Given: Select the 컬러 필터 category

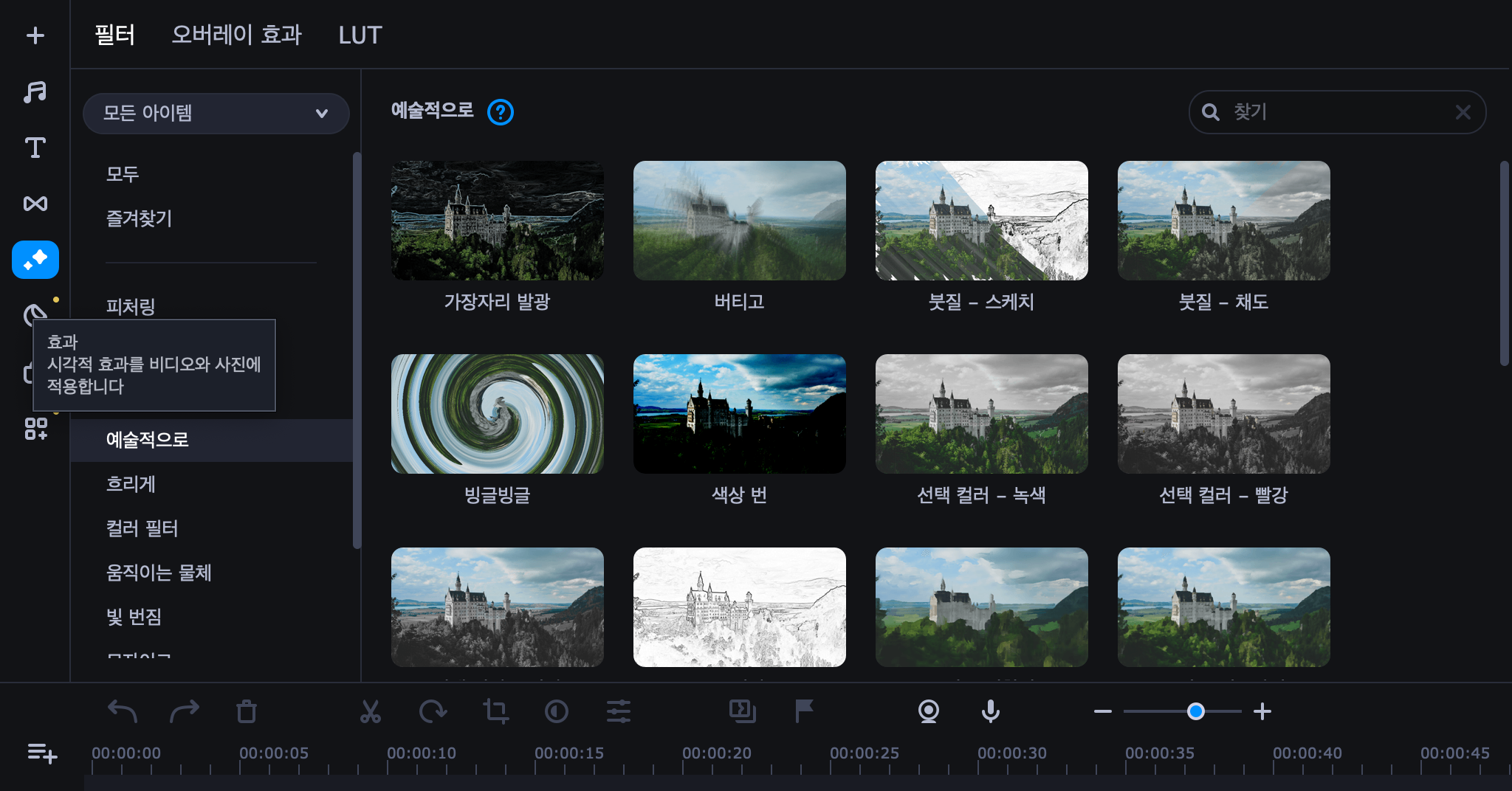Looking at the screenshot, I should pos(142,528).
